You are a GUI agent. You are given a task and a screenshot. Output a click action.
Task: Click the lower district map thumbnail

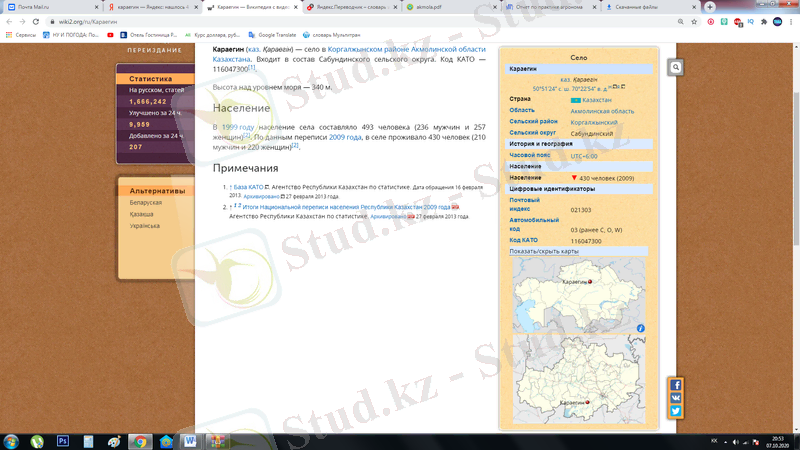click(x=579, y=381)
